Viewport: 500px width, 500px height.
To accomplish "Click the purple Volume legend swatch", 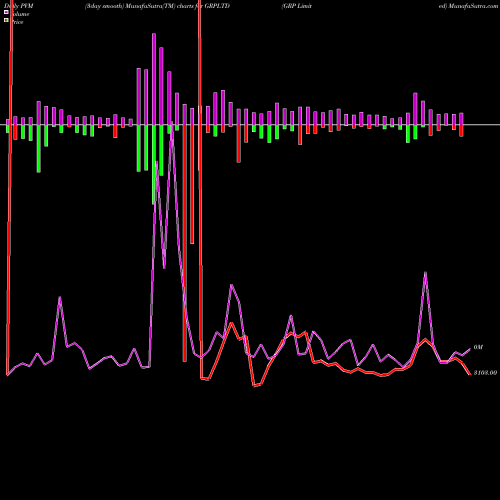I will (x=6, y=12).
